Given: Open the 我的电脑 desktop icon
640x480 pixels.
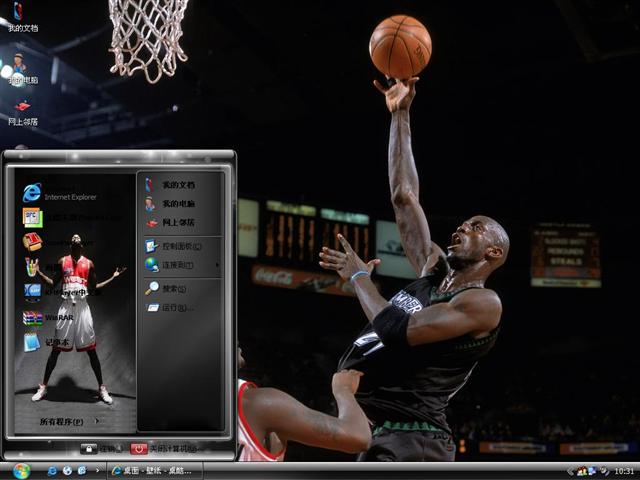Looking at the screenshot, I should [21, 69].
